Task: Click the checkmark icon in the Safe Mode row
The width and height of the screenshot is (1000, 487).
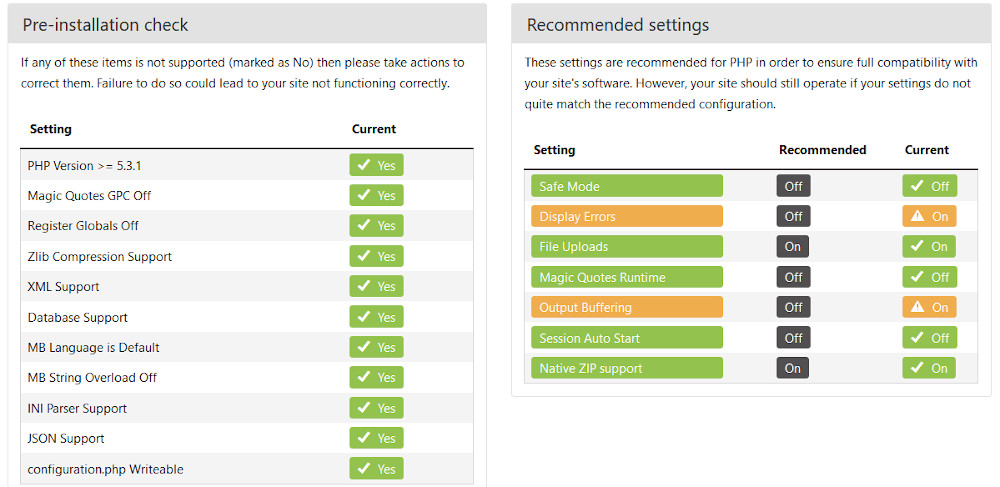Action: tap(916, 186)
